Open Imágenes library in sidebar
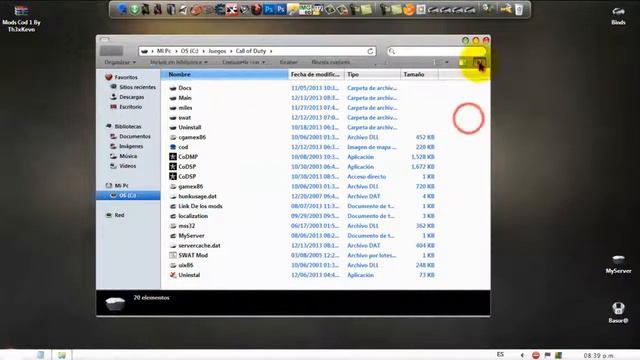The image size is (640, 360). [x=127, y=146]
